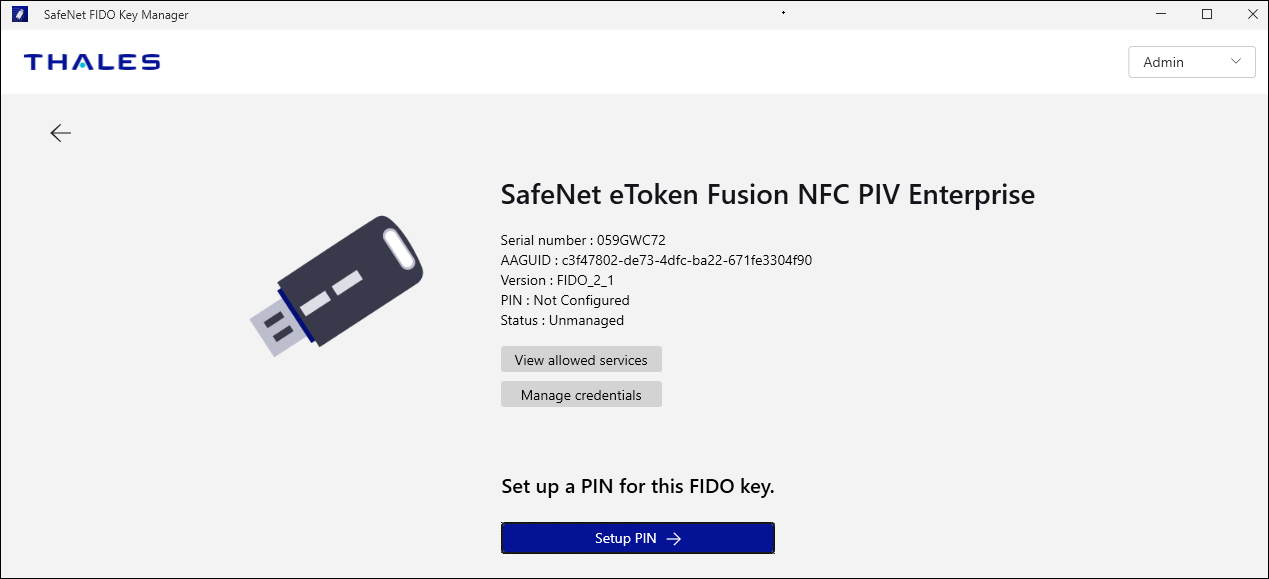This screenshot has height=579, width=1269.
Task: Click the arrow icon inside Setup PIN
Action: (x=674, y=538)
